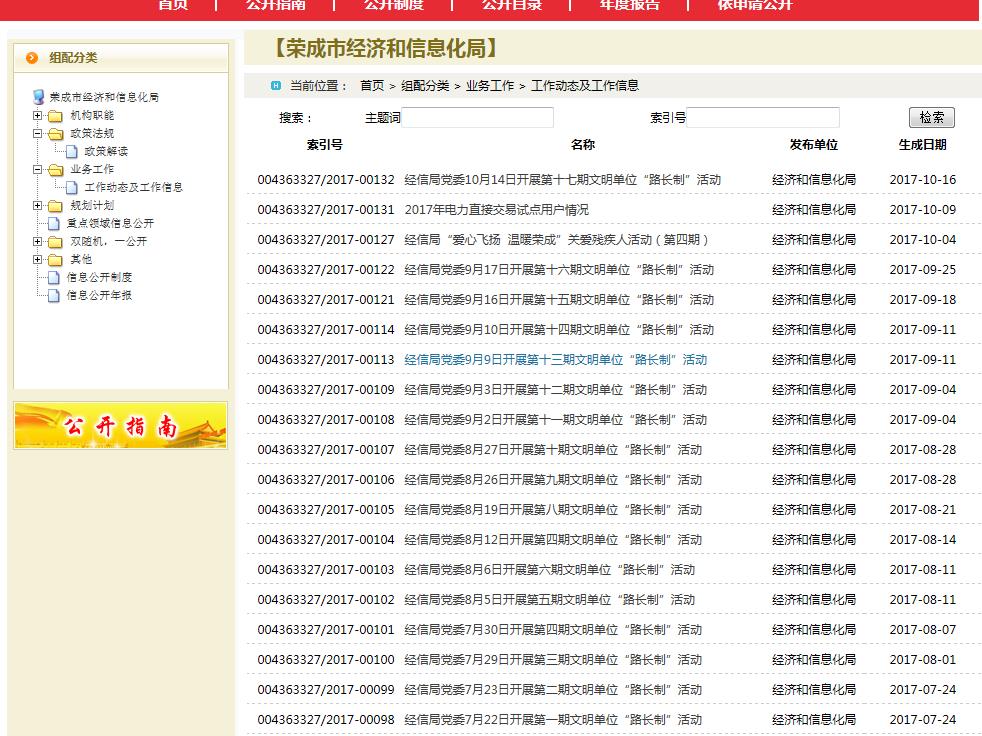Image resolution: width=982 pixels, height=736 pixels.
Task: Click the folder icon beside 规划计划
Action: 55,206
